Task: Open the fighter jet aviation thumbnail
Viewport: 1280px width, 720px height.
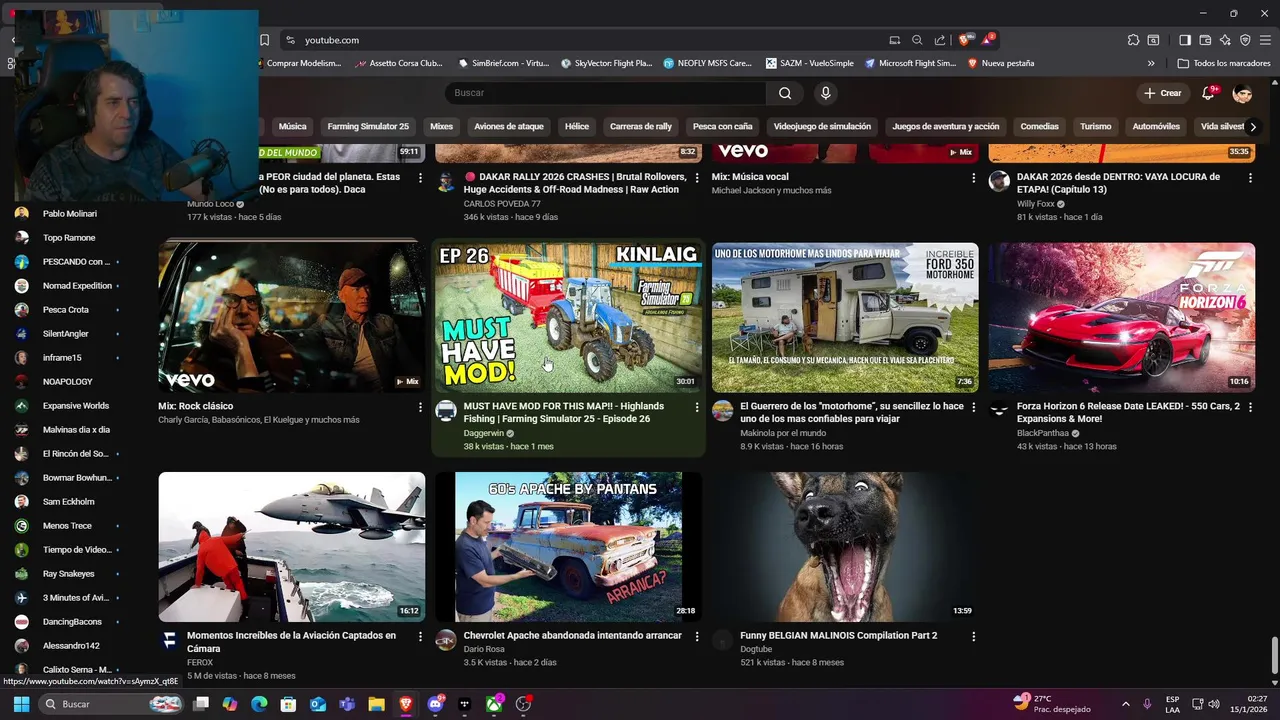Action: point(291,547)
